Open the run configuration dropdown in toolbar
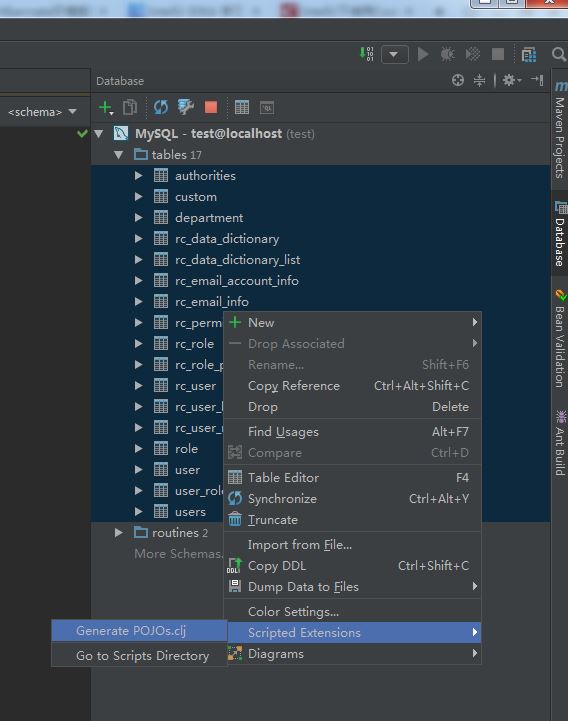Viewport: 568px width, 721px height. click(395, 55)
